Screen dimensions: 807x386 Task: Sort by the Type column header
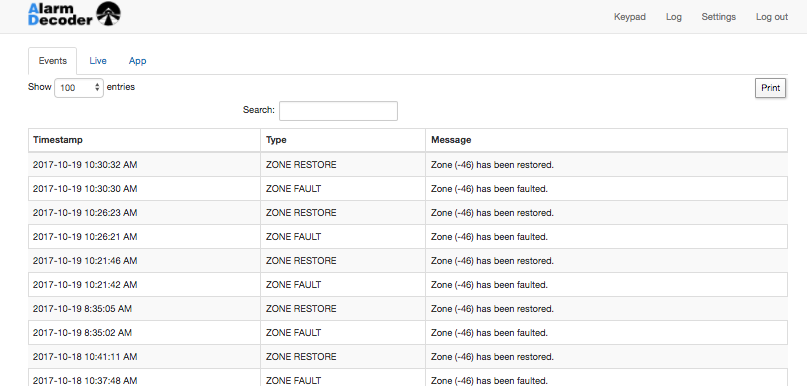tap(343, 140)
